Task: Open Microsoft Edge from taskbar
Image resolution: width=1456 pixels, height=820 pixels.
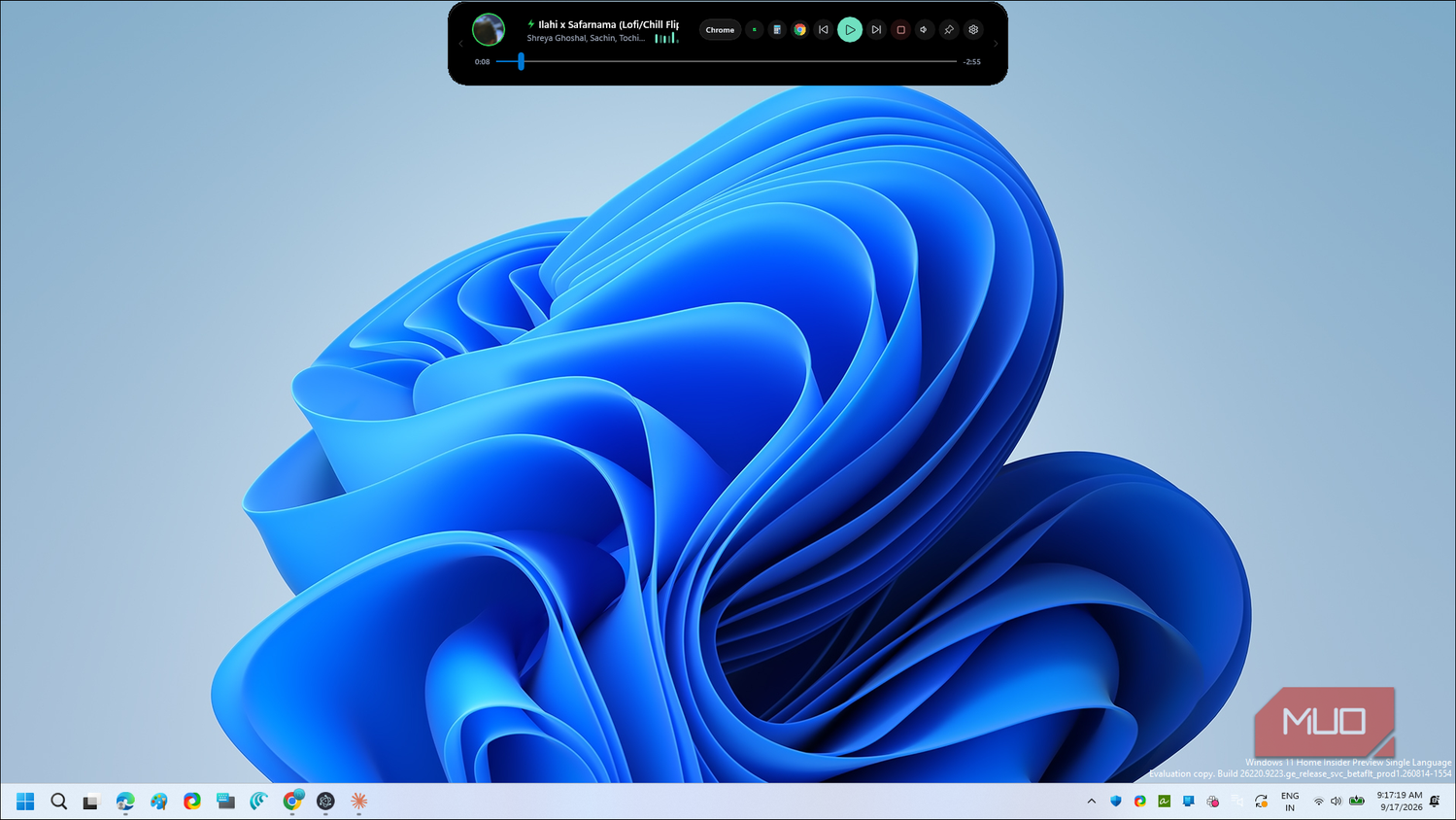Action: (125, 801)
